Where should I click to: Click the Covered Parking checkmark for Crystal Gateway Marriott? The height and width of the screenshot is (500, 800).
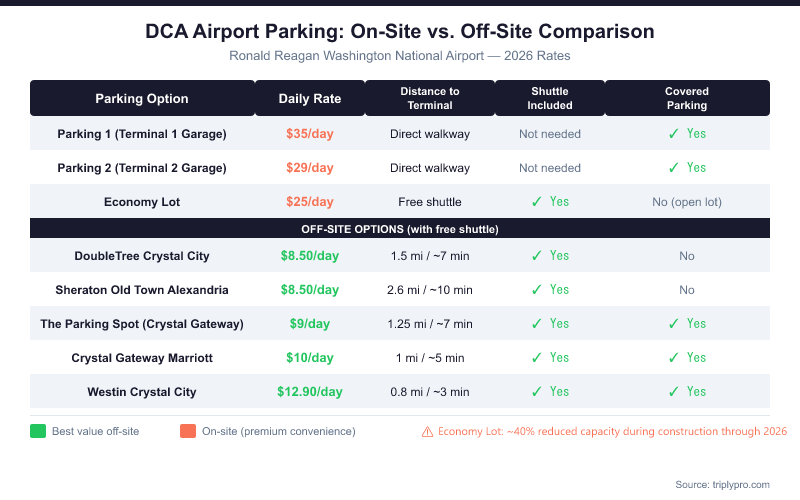[x=674, y=357]
